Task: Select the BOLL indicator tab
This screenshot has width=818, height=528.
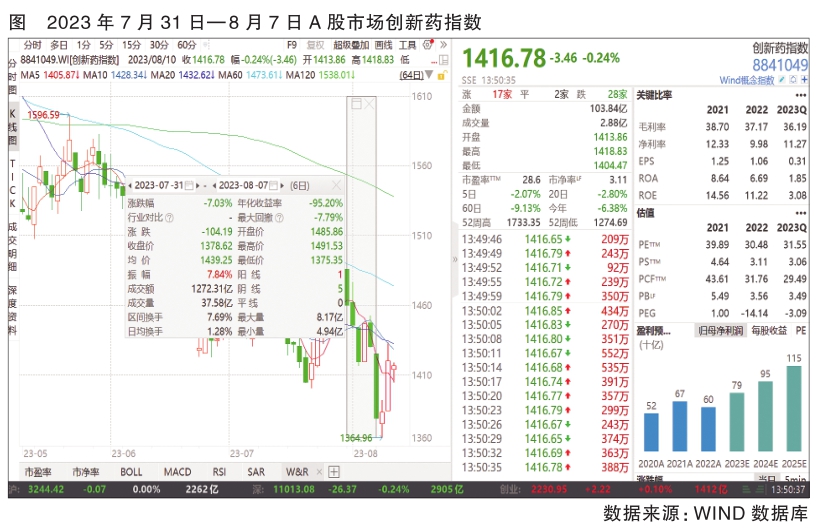Action: 131,472
